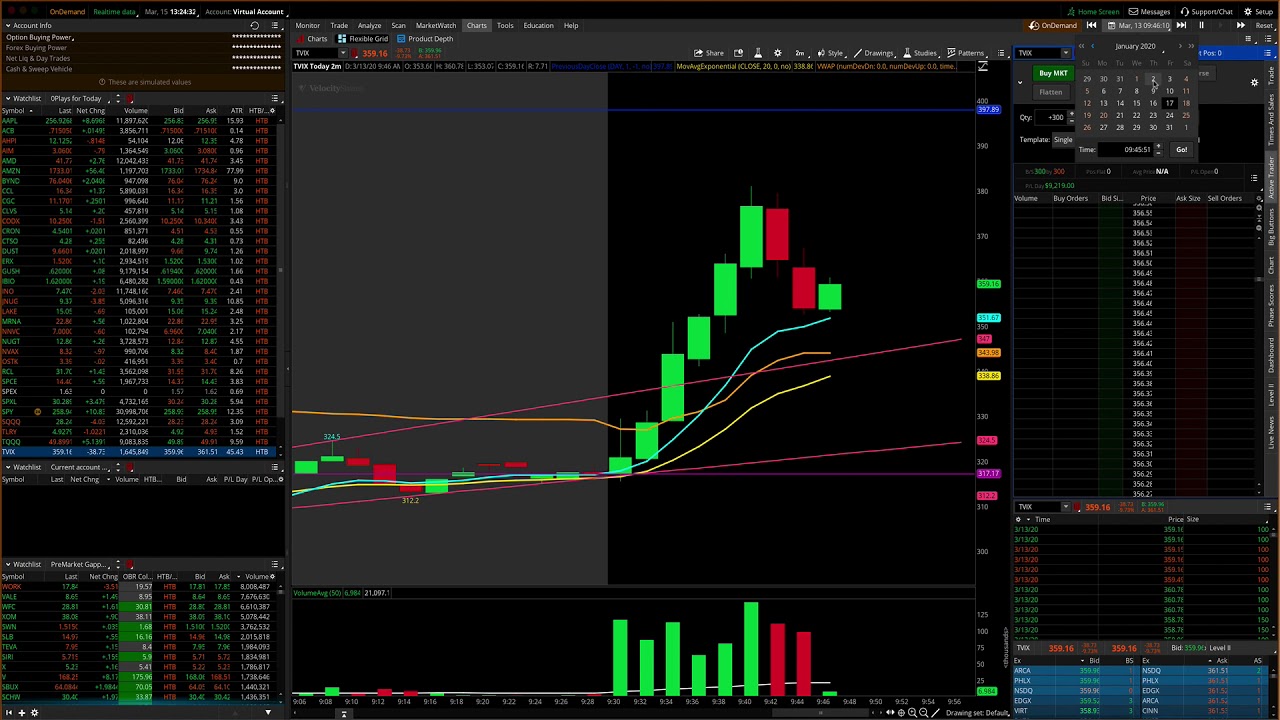Select January 17 in calendar
1280x720 pixels.
(1169, 103)
